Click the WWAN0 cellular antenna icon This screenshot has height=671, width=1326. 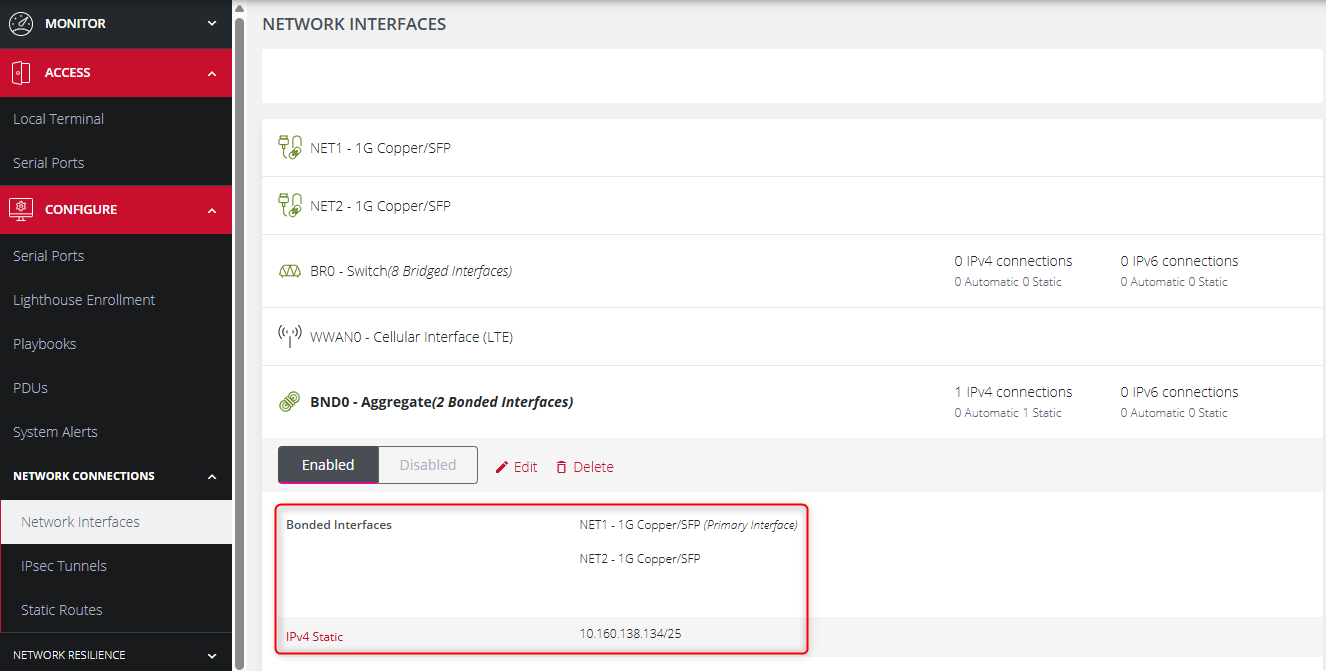[289, 336]
